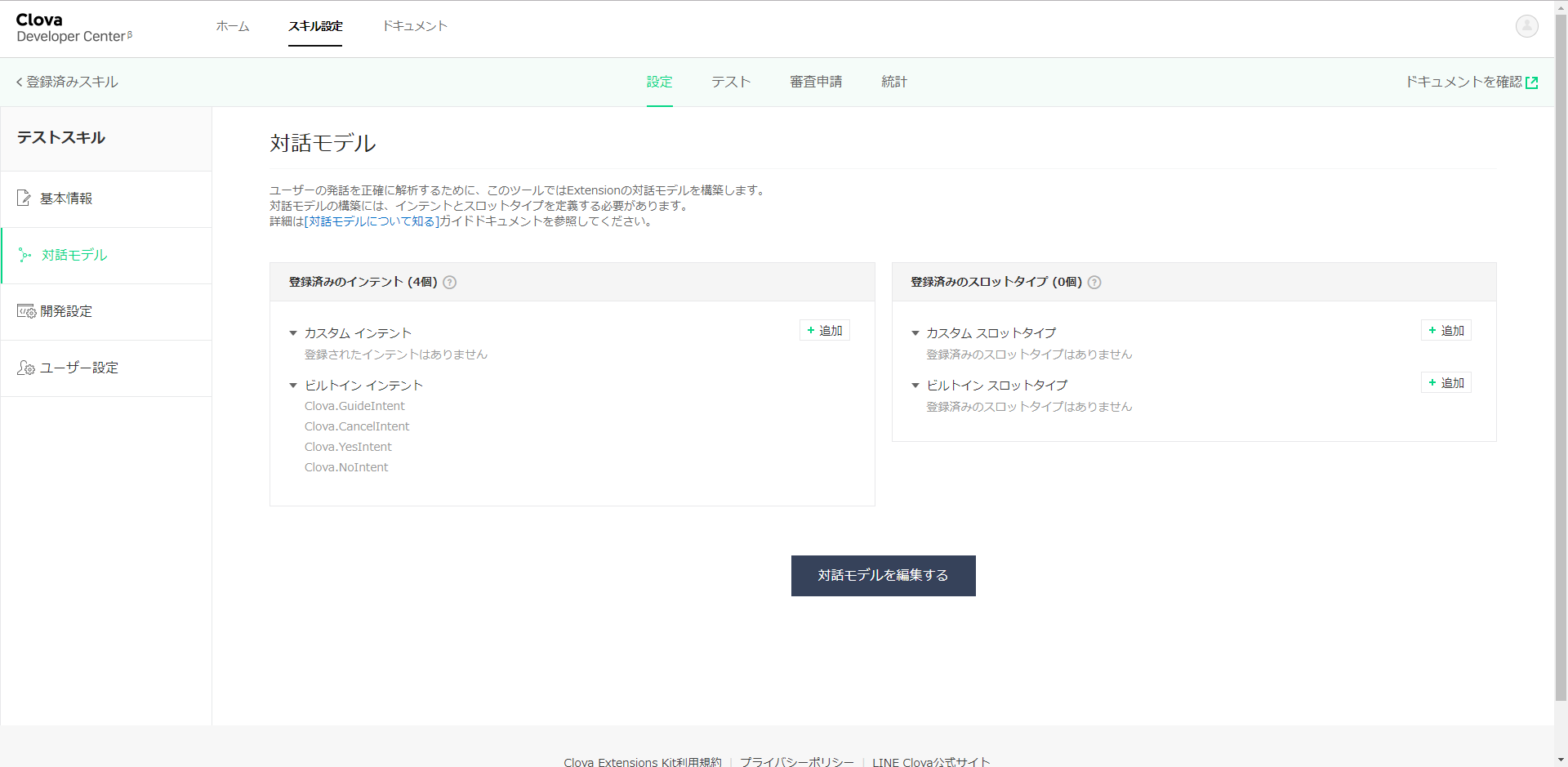The image size is (1568, 767).
Task: Click the 対話モデル node icon in sidebar
Action: [25, 256]
